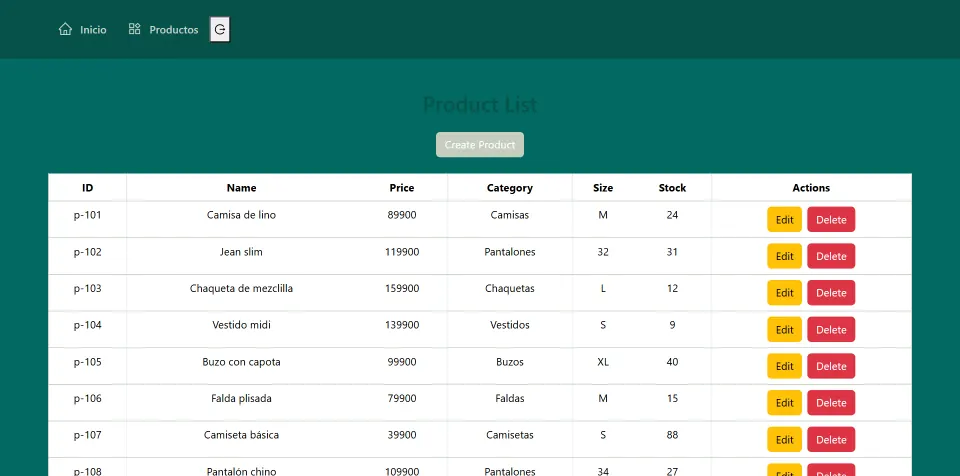Screen dimensions: 960x476
Task: Click the Product List page heading
Action: coord(480,105)
